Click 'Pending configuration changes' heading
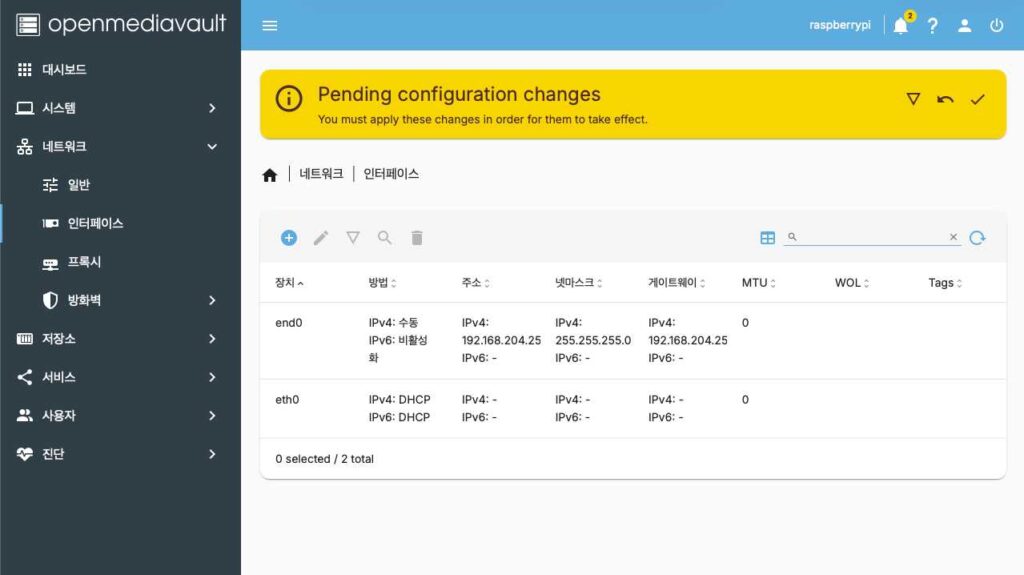This screenshot has width=1024, height=575. 459,94
